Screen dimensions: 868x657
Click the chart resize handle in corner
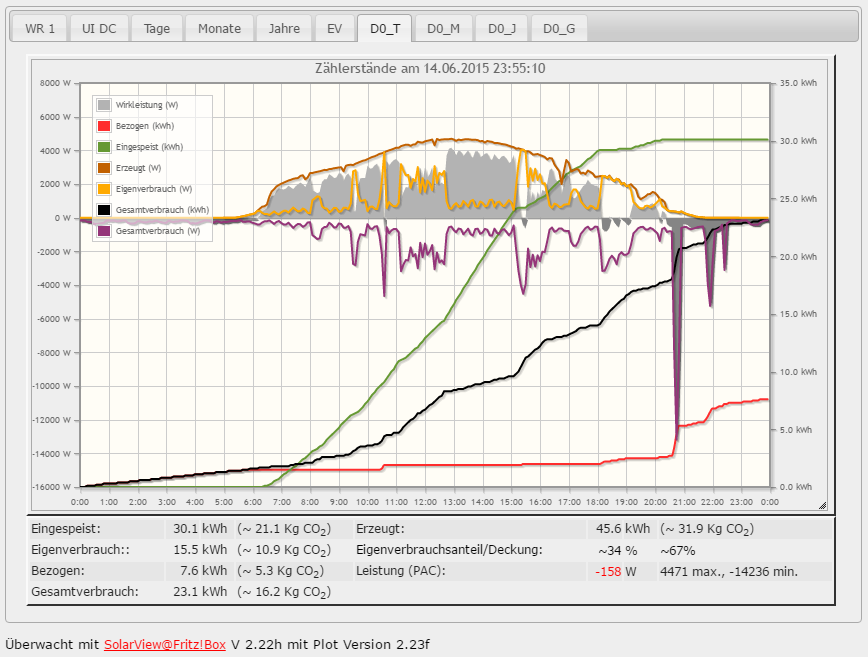(x=822, y=505)
